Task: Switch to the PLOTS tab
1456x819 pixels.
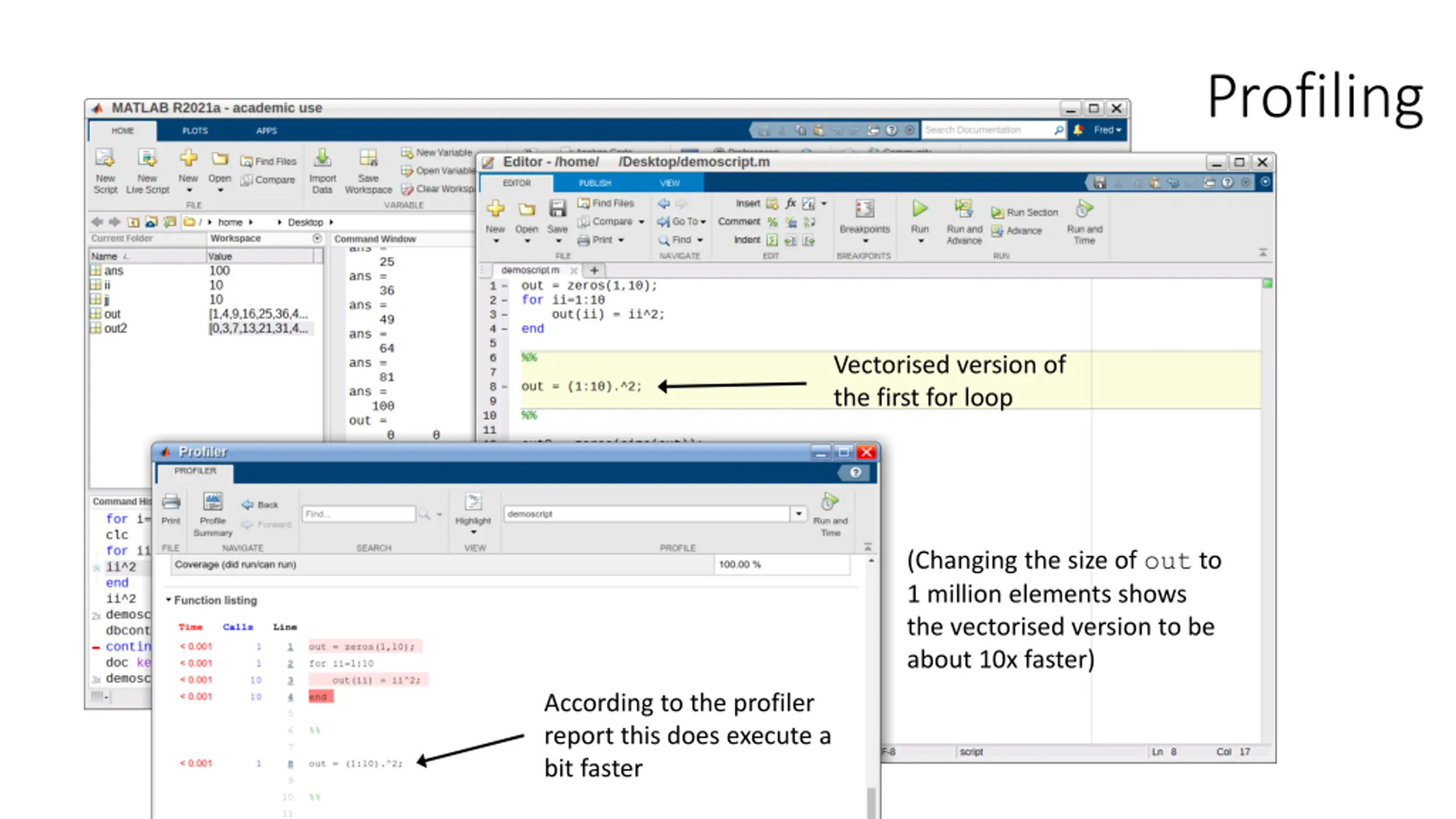Action: [x=195, y=130]
